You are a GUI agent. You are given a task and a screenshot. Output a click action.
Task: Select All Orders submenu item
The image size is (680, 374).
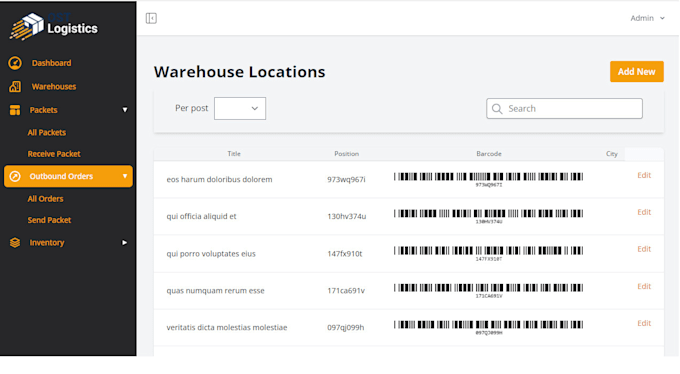(x=46, y=199)
